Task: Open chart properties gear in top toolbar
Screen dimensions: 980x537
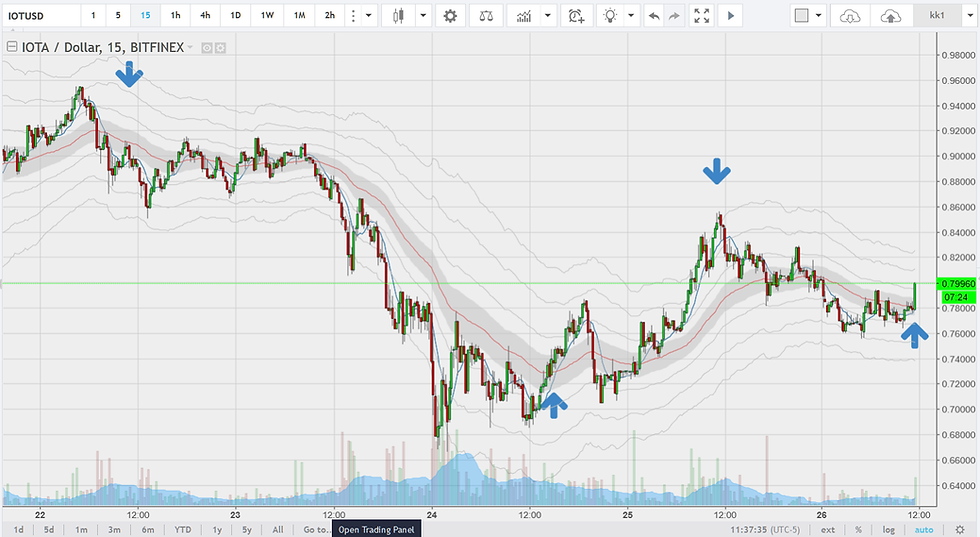Action: coord(450,16)
